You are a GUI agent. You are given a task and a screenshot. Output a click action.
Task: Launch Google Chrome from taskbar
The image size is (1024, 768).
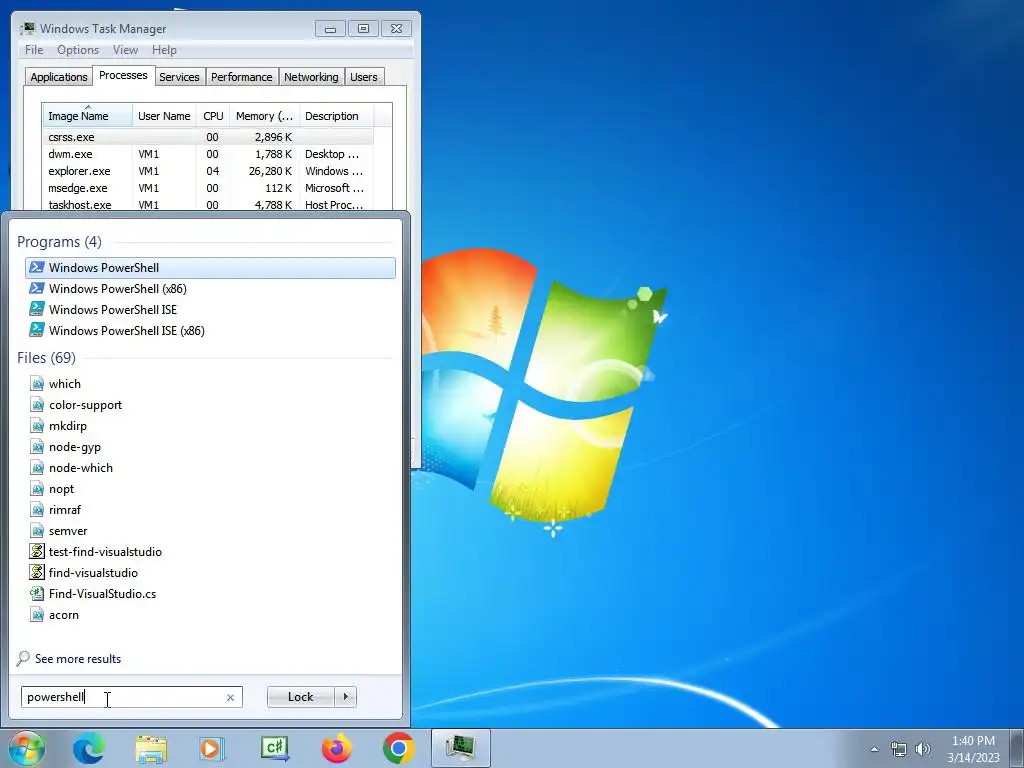tap(398, 748)
